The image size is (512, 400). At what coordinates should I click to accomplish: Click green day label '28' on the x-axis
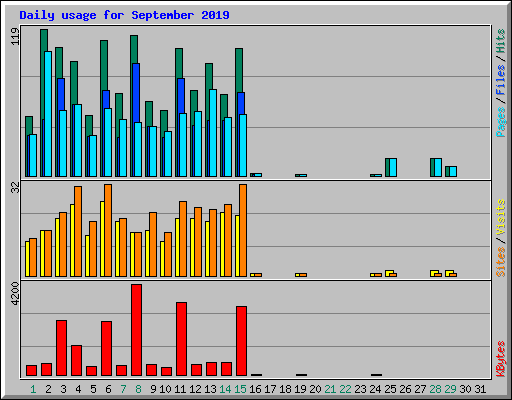[435, 389]
